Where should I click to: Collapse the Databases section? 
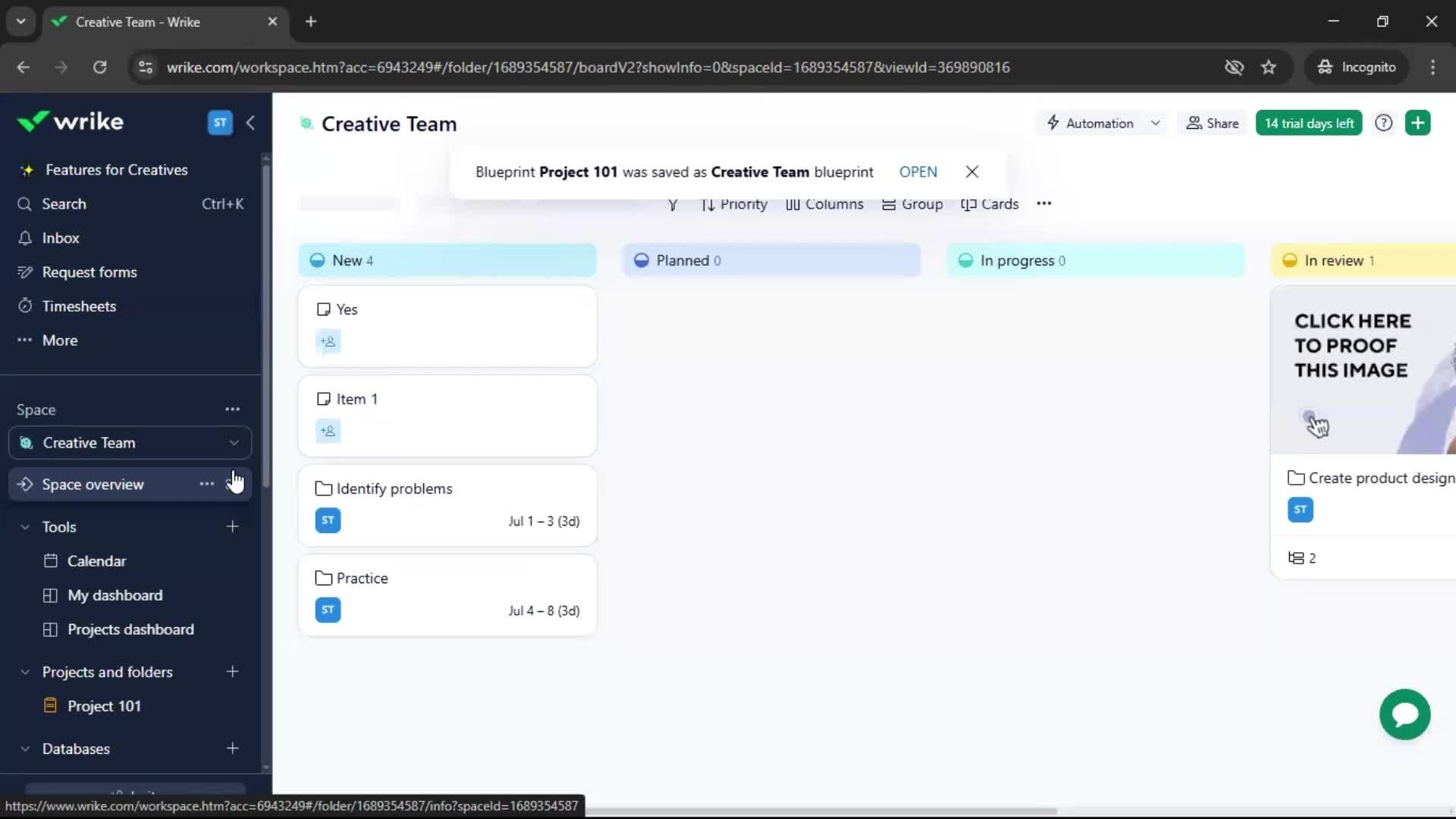point(25,748)
